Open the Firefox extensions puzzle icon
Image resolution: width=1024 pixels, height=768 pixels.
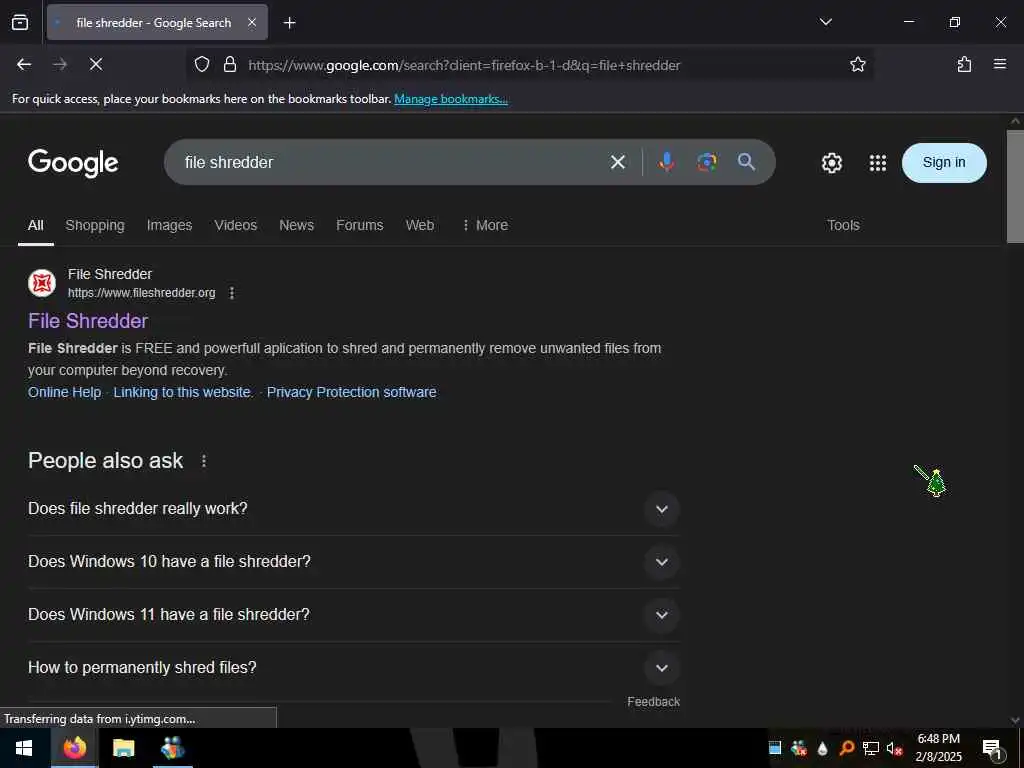click(964, 64)
